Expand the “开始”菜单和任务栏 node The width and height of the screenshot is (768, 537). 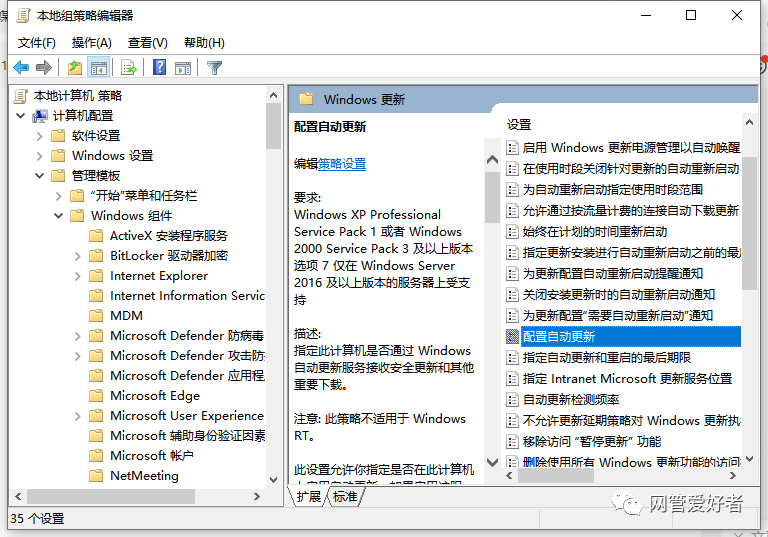[59, 196]
